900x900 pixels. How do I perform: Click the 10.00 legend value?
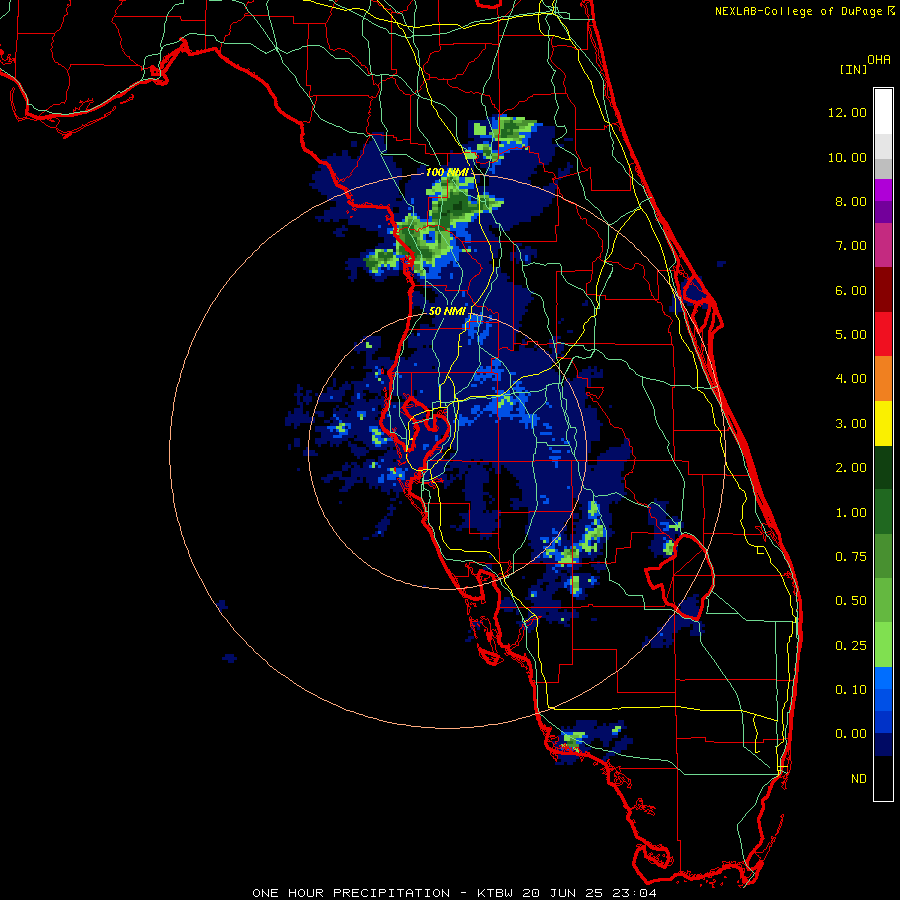pos(847,157)
